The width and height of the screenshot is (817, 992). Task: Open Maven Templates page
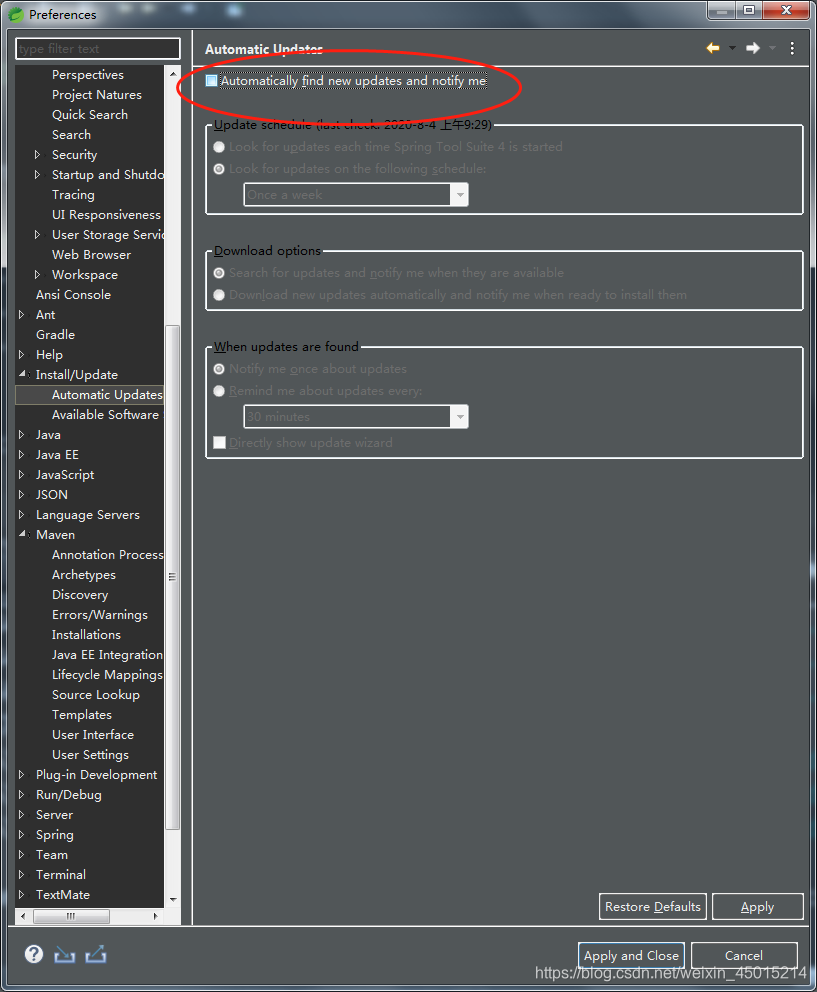click(x=82, y=715)
